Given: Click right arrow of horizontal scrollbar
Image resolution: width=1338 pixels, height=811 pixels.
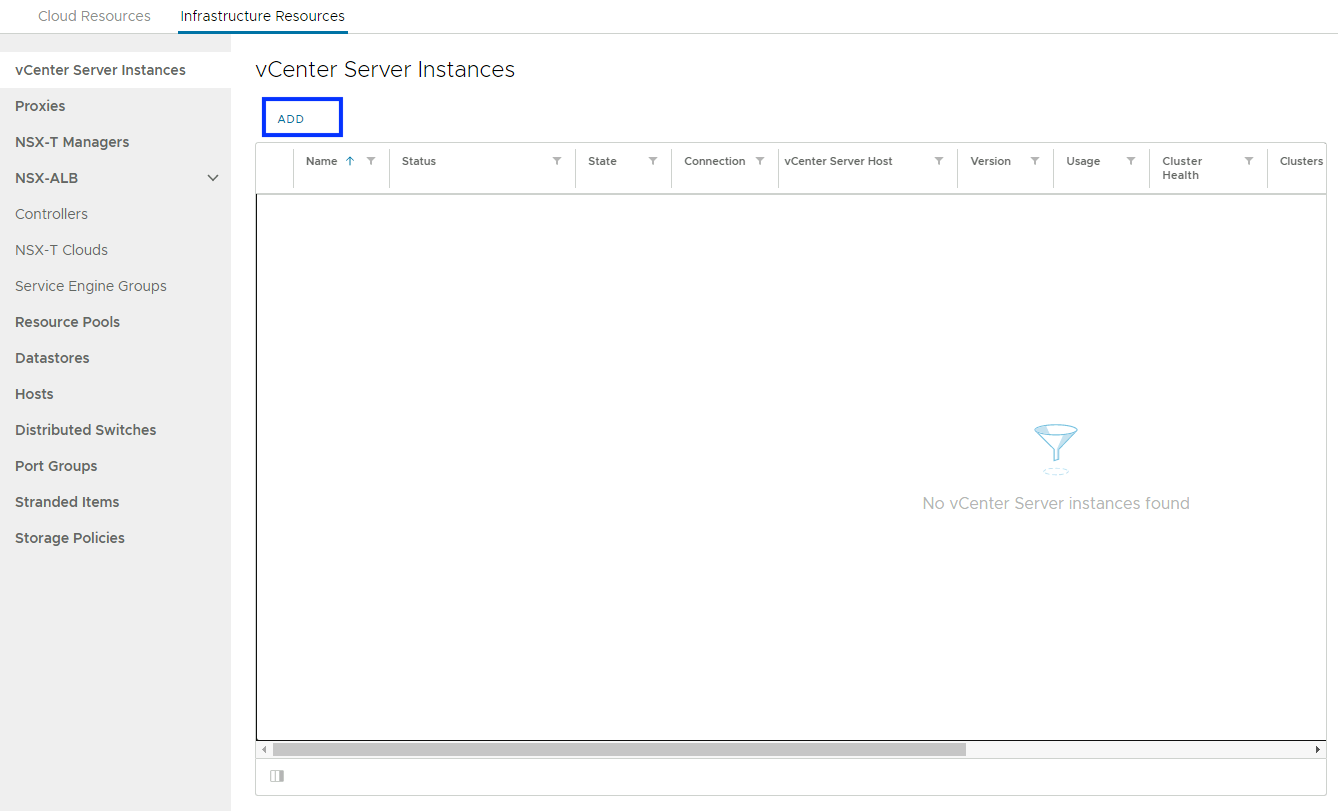Looking at the screenshot, I should (x=1318, y=749).
